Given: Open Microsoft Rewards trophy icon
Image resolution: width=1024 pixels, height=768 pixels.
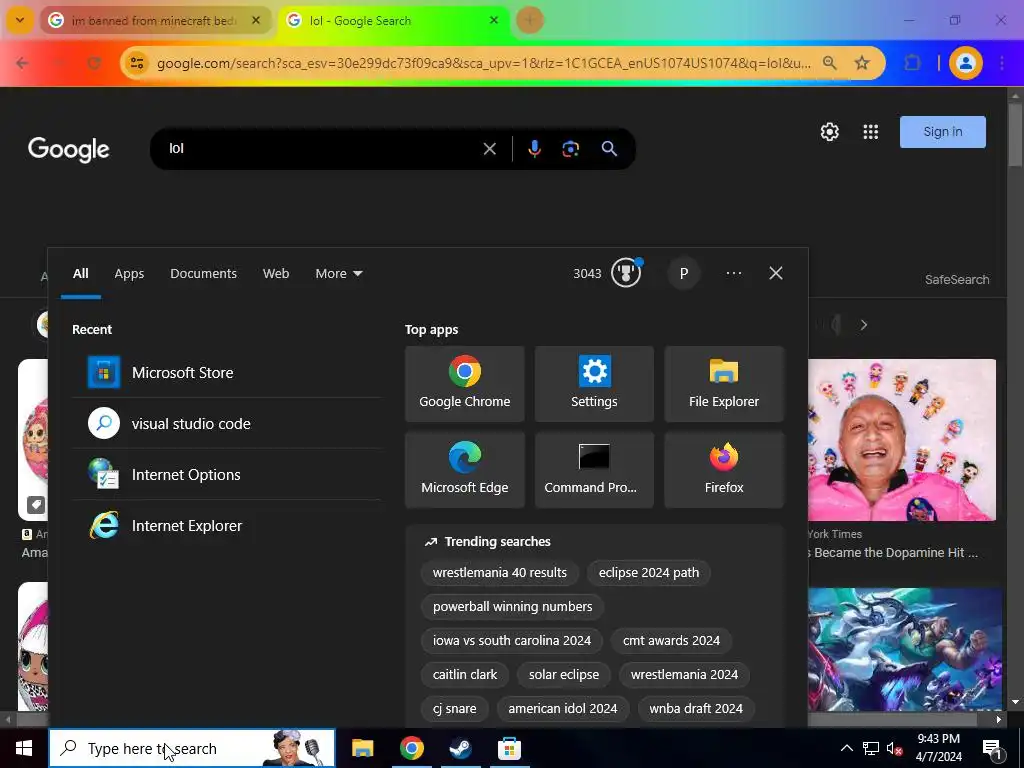Looking at the screenshot, I should (x=626, y=273).
